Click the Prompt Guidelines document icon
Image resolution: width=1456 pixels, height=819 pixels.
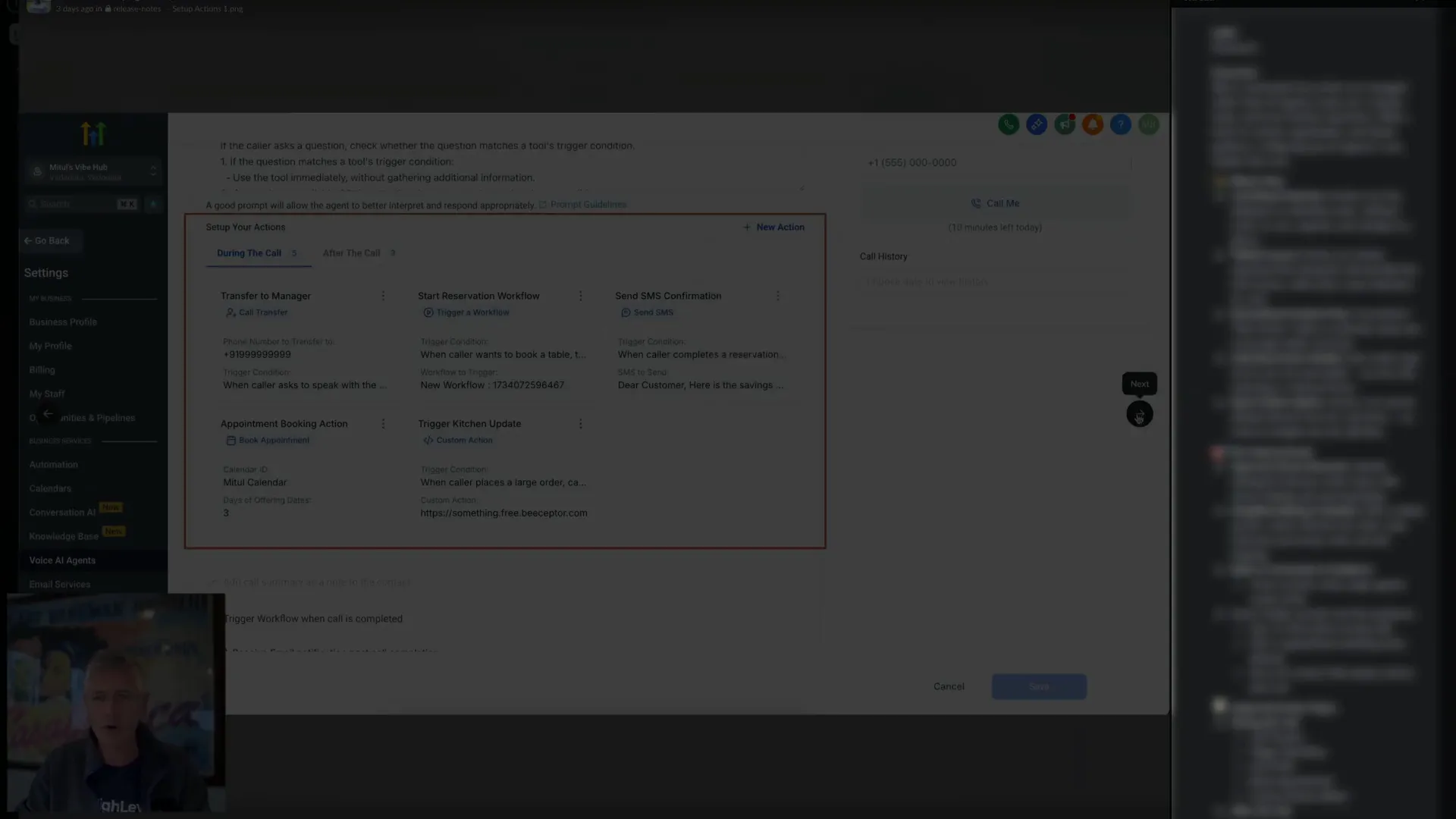click(x=543, y=205)
